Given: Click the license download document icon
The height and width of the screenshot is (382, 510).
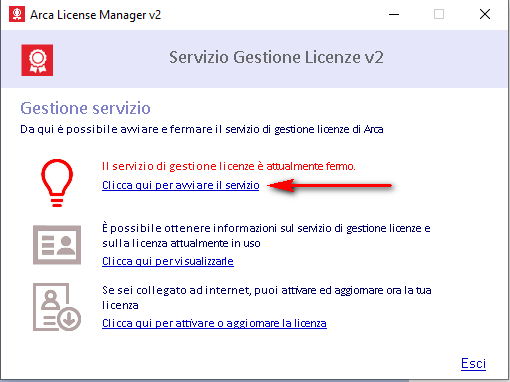Looking at the screenshot, I should click(x=57, y=307).
